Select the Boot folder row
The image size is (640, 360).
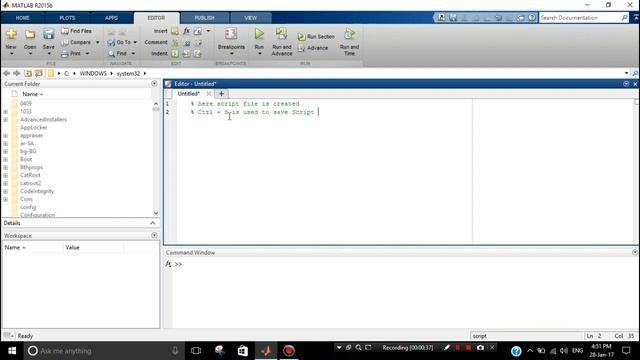pos(26,160)
